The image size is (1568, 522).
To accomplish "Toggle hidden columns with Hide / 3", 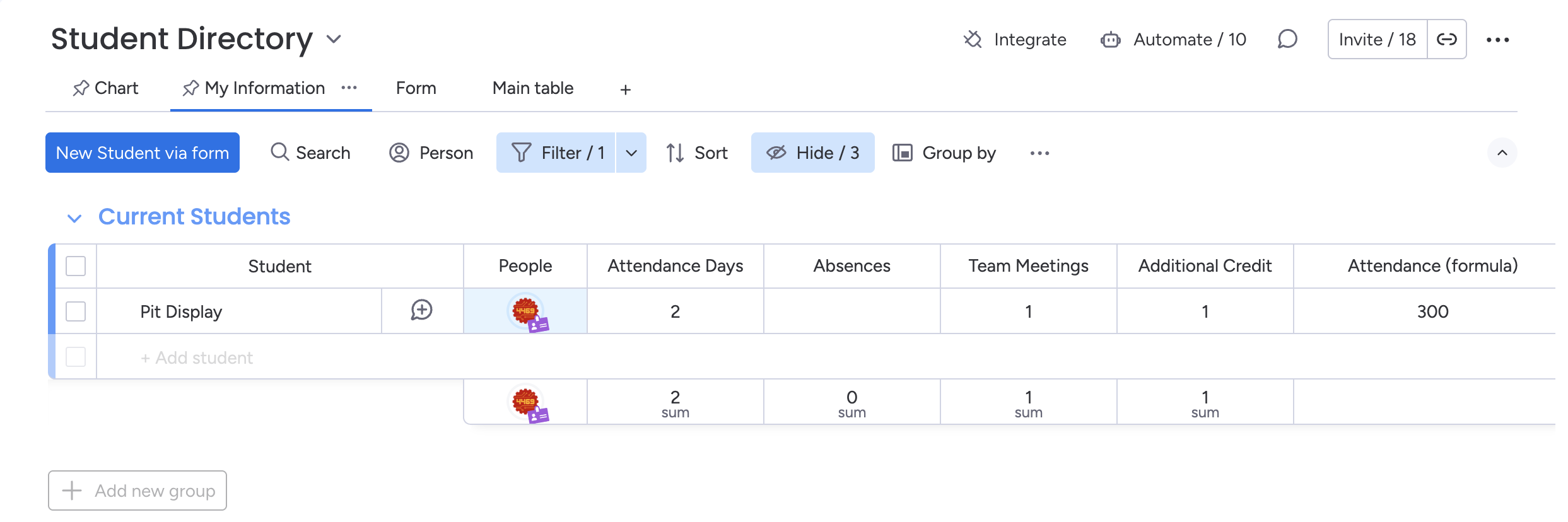I will [812, 153].
